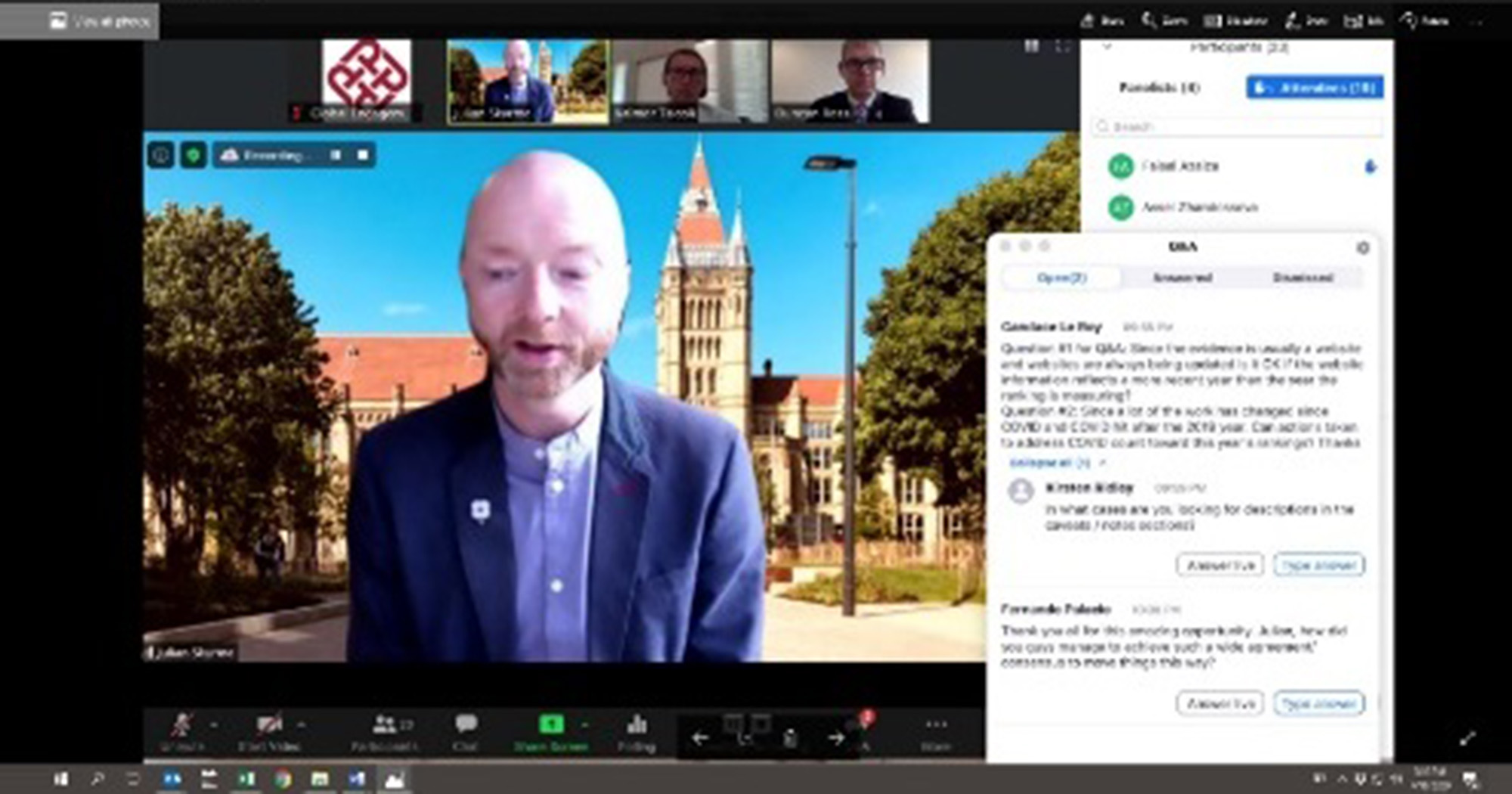
Task: Click Answer live for Kirsten's question
Action: tap(1219, 565)
